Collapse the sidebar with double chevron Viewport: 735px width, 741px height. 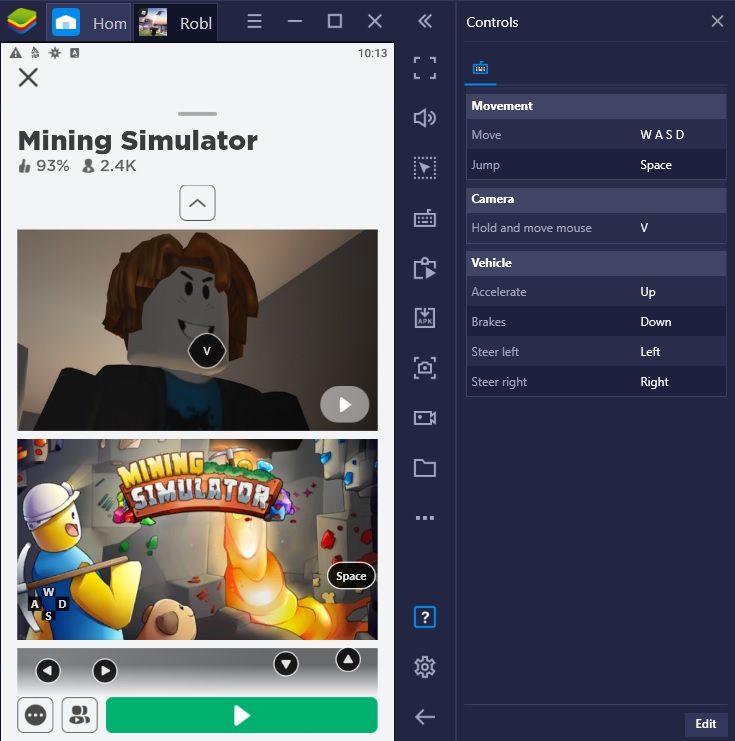click(425, 21)
